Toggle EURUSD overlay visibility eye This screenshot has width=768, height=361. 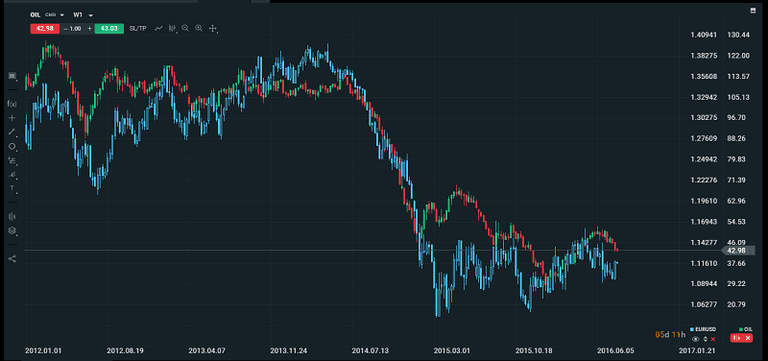696,339
